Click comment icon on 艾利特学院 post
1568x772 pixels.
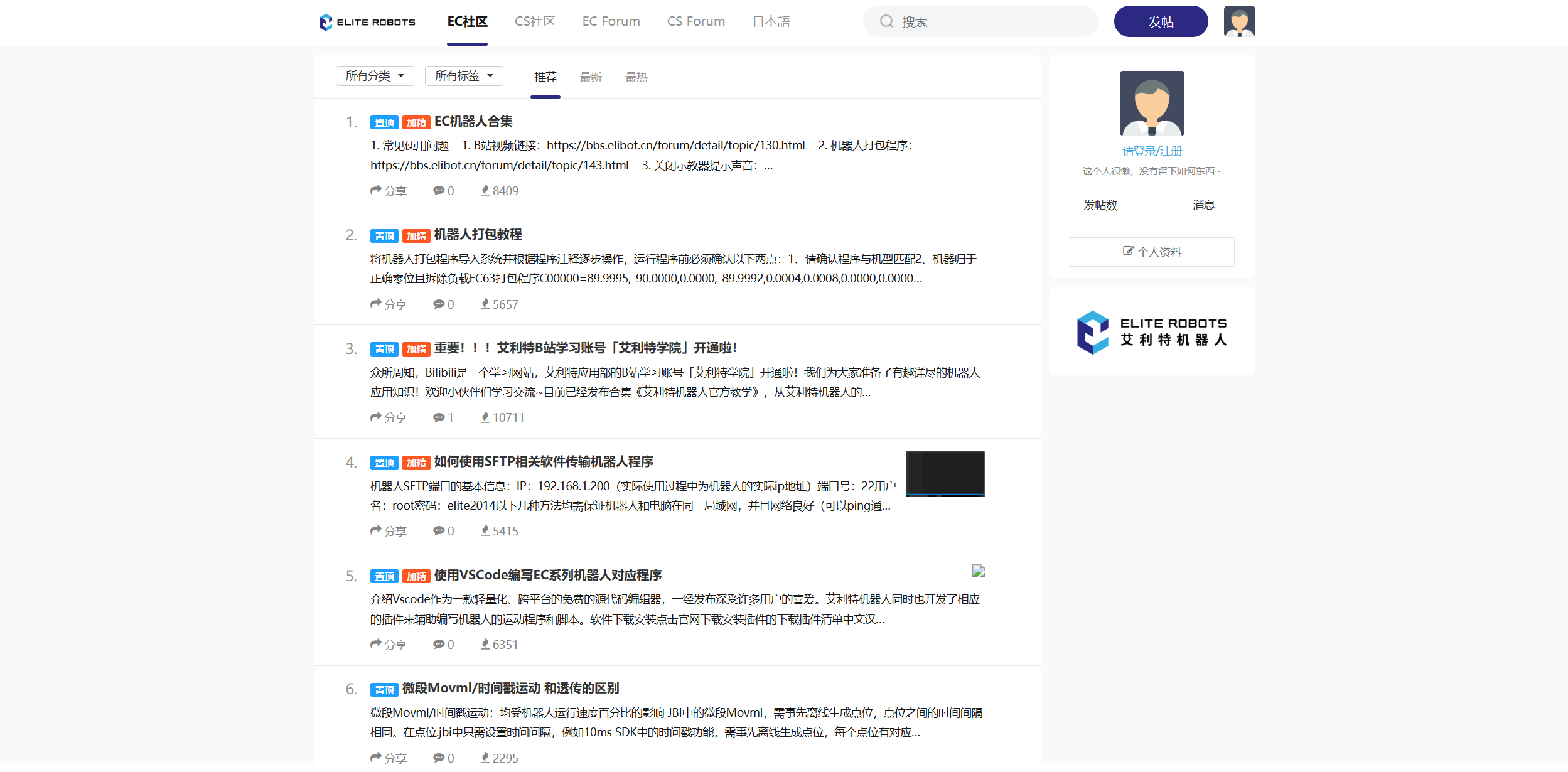438,417
